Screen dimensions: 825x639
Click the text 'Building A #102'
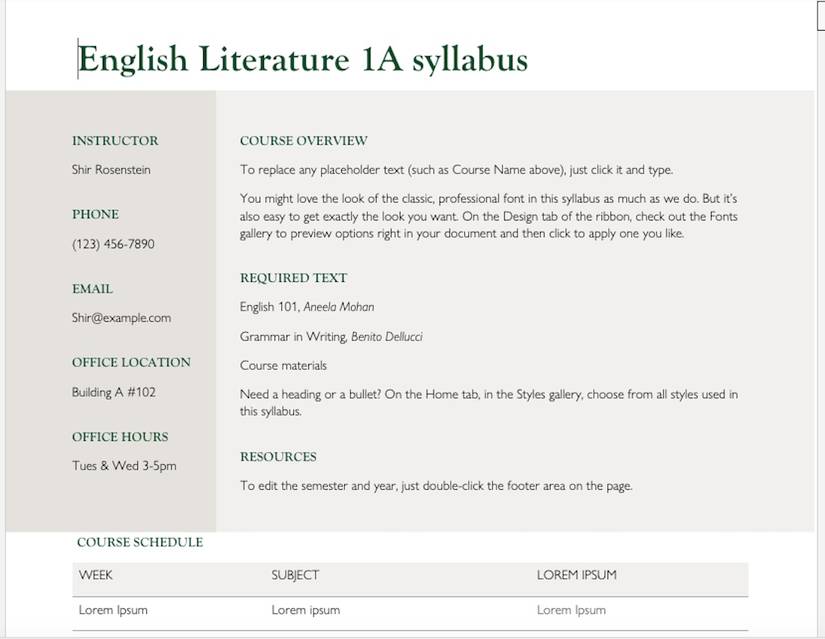click(x=114, y=392)
